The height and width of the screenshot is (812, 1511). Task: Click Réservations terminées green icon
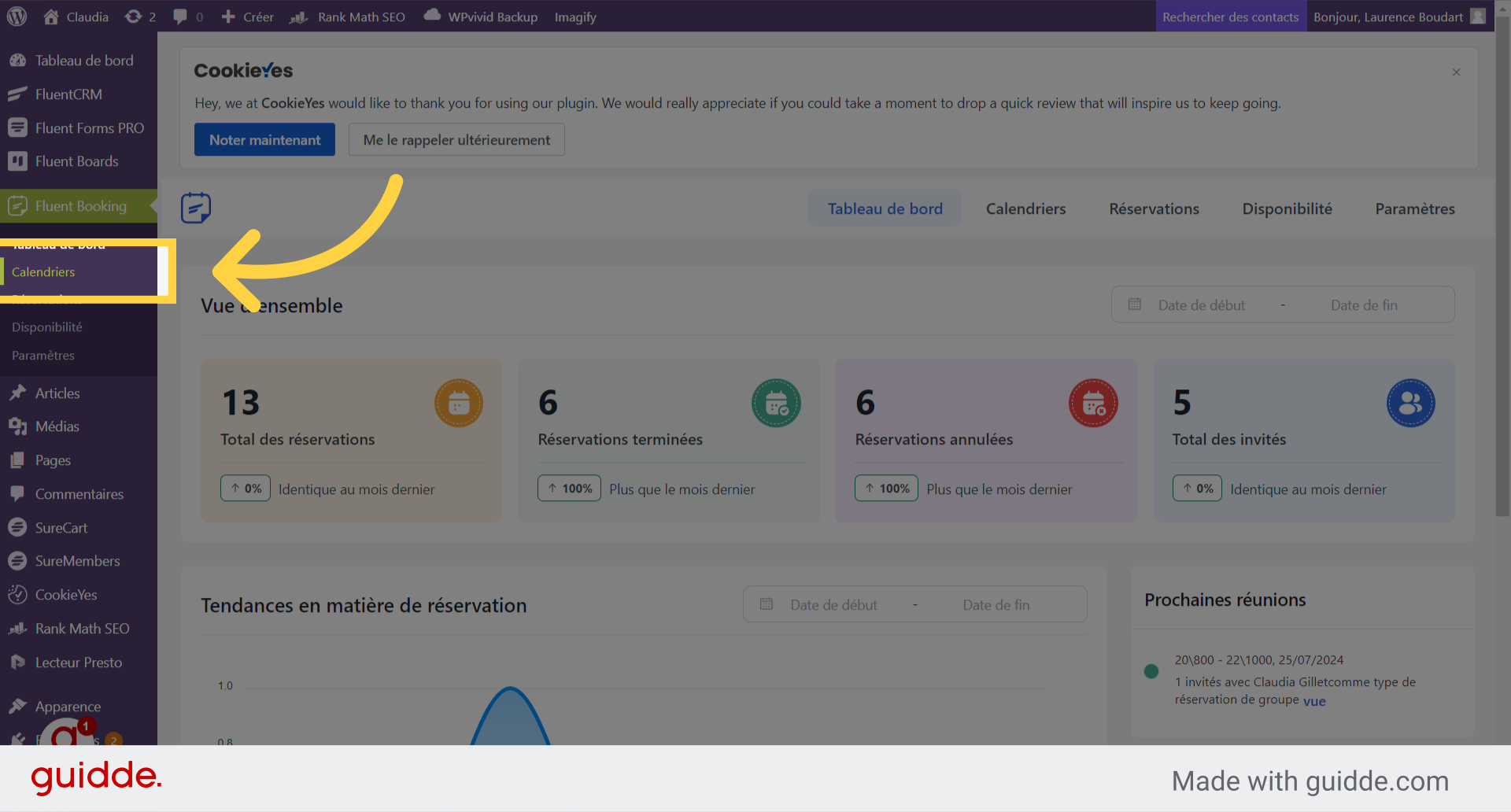point(776,404)
